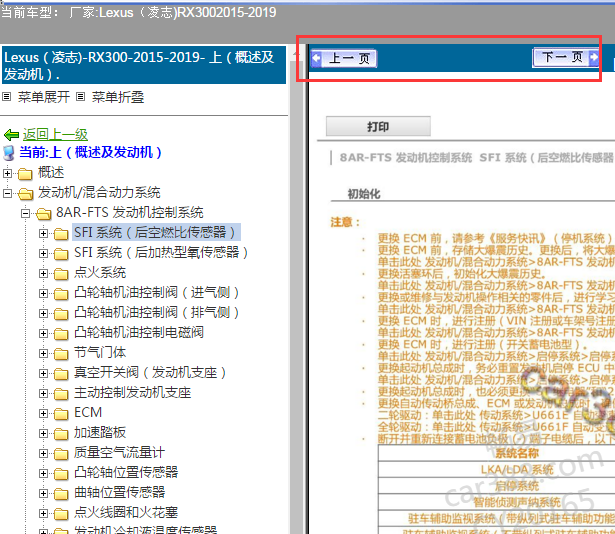The image size is (615, 534).
Task: Click the 下一页 next page button
Action: click(566, 57)
